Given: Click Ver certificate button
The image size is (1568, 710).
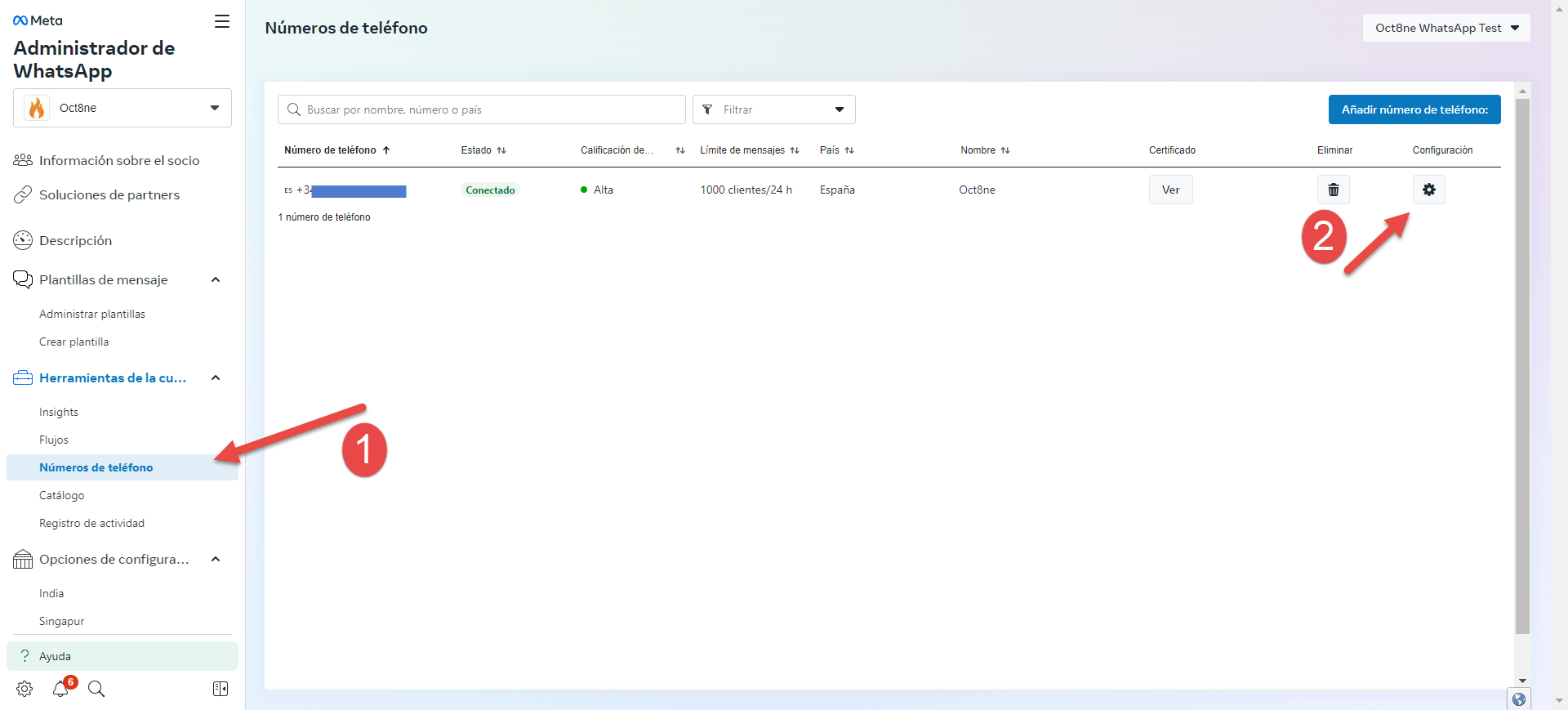Looking at the screenshot, I should point(1170,190).
